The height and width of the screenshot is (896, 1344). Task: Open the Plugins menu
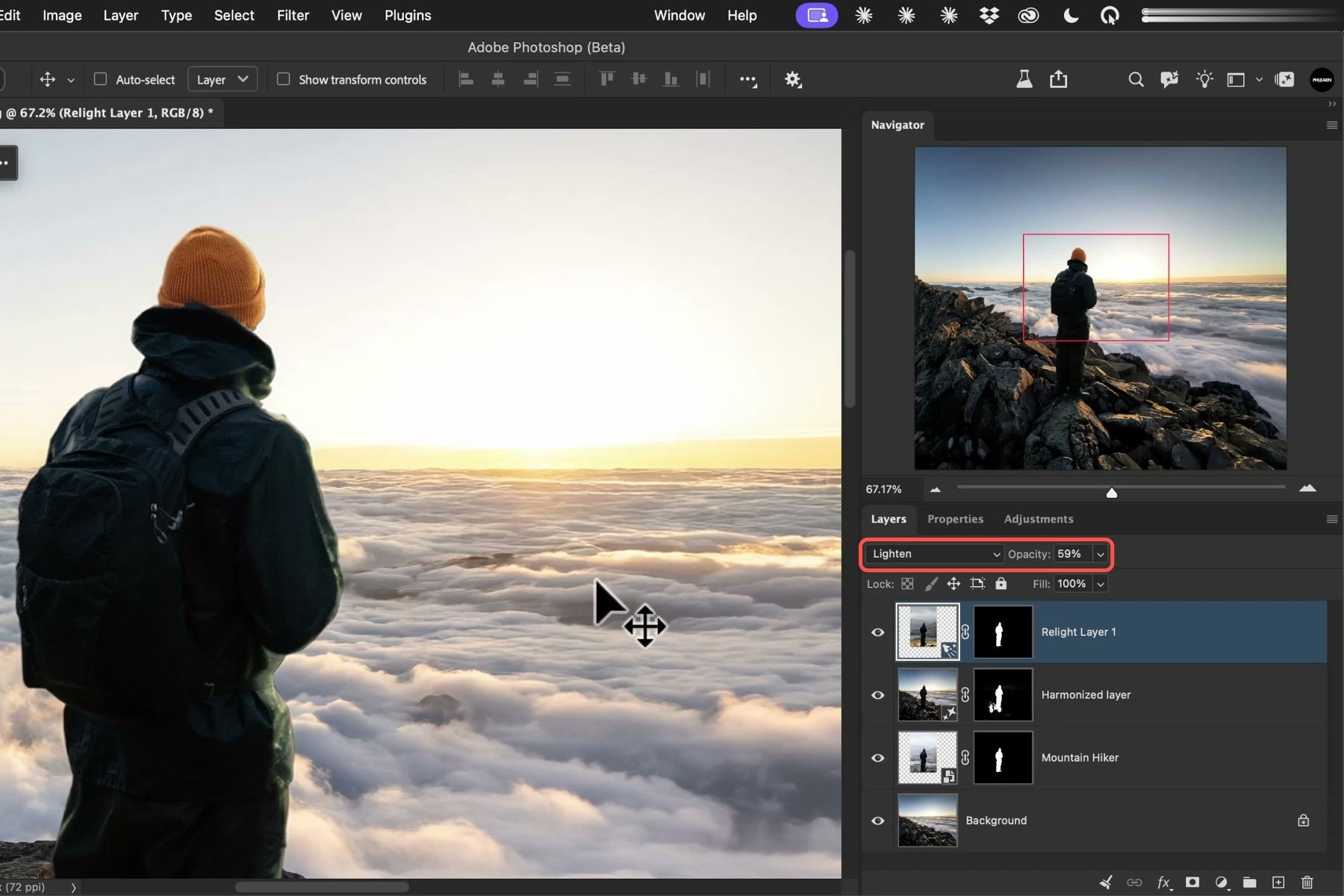coord(408,15)
